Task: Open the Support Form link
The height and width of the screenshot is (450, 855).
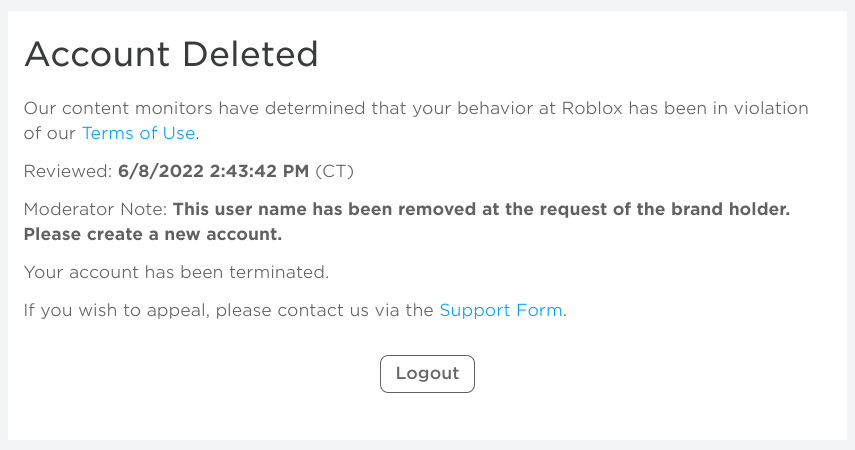Action: 501,310
